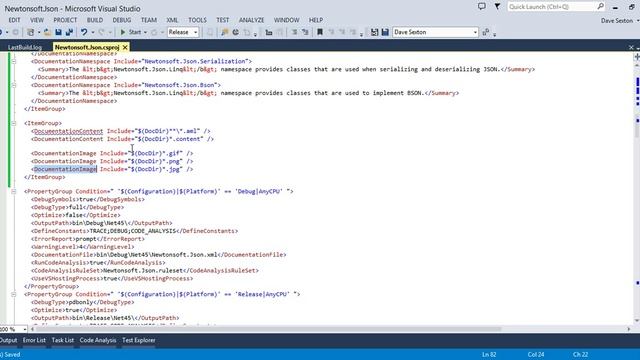Click the "Ch 22" status bar entry
Viewport: 640px width, 360px height.
pyautogui.click(x=580, y=354)
